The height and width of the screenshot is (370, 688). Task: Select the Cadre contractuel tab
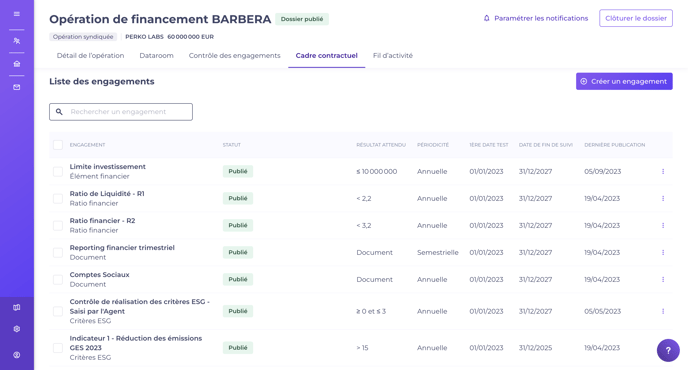326,56
